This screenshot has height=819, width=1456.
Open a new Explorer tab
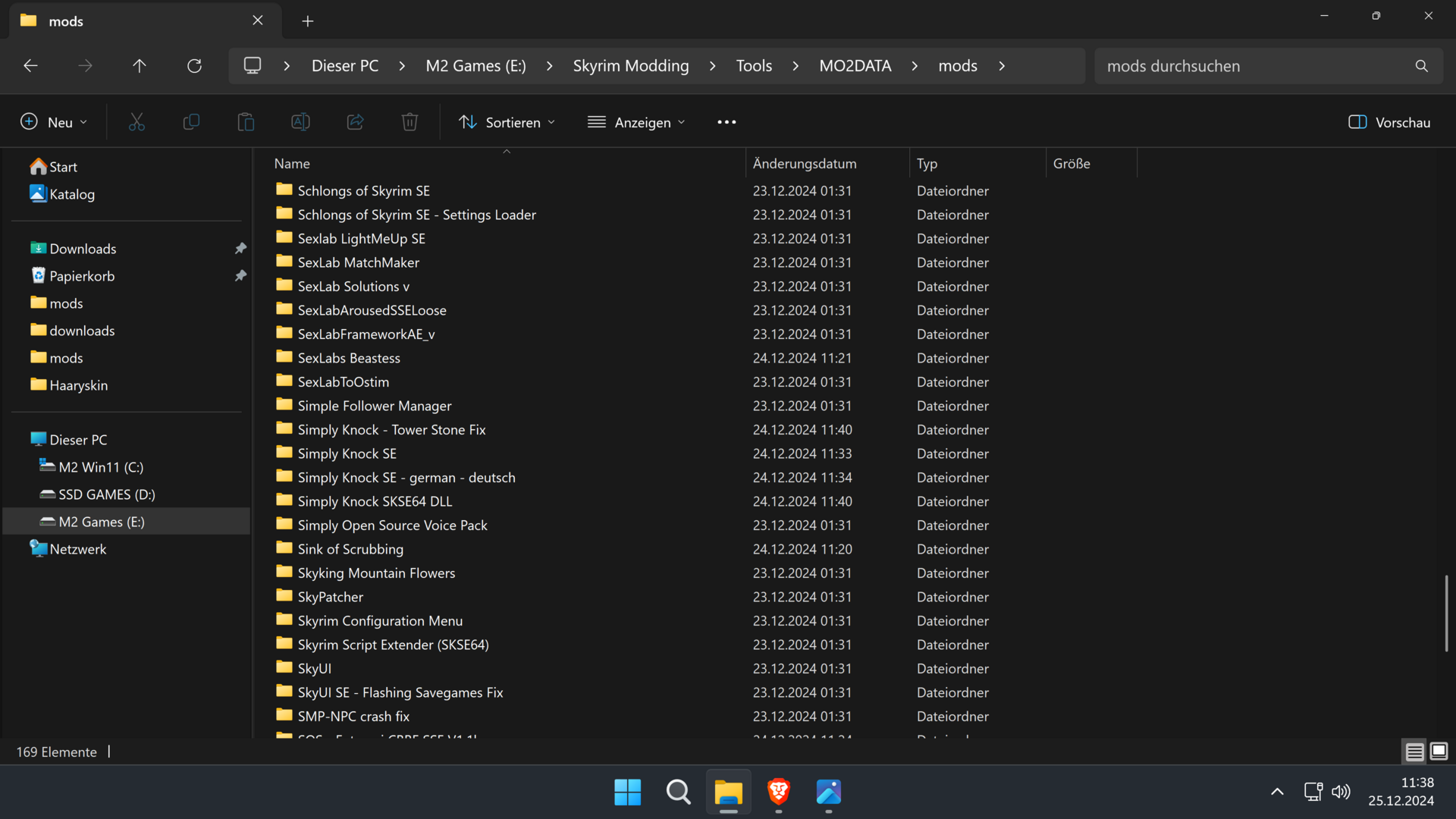tap(307, 21)
